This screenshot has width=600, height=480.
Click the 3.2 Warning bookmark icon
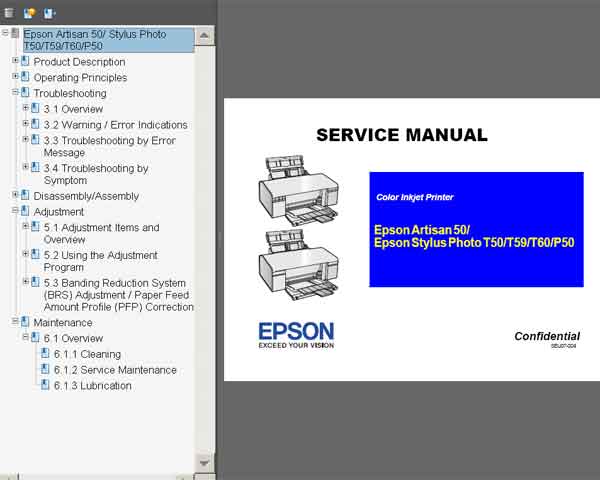(x=35, y=124)
